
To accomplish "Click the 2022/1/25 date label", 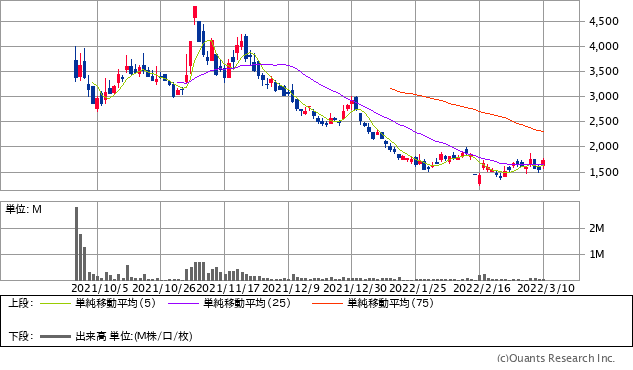I will [418, 288].
